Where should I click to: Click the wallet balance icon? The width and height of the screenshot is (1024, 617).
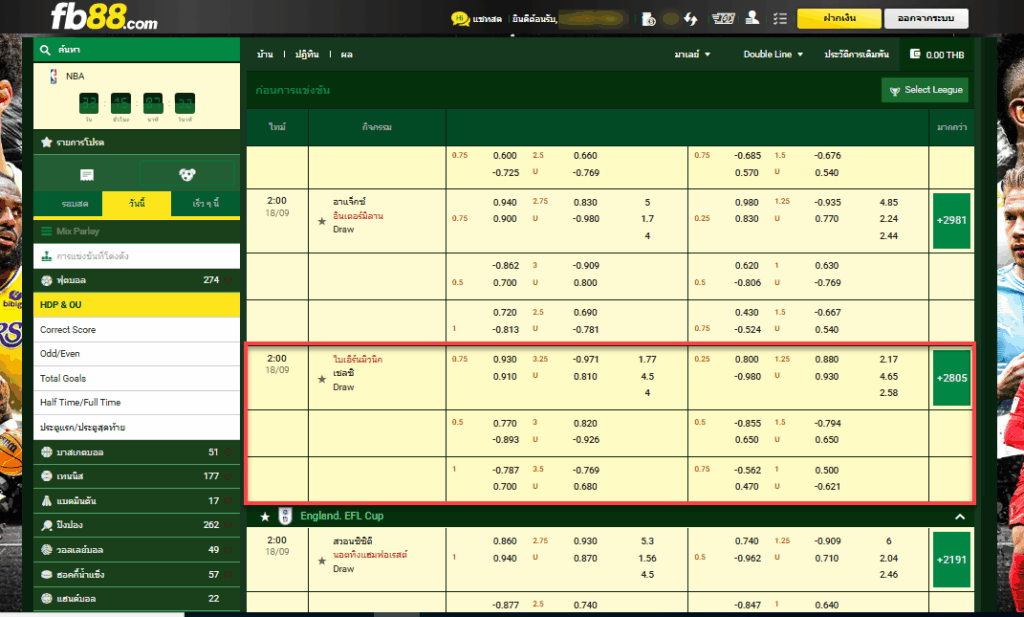915,54
